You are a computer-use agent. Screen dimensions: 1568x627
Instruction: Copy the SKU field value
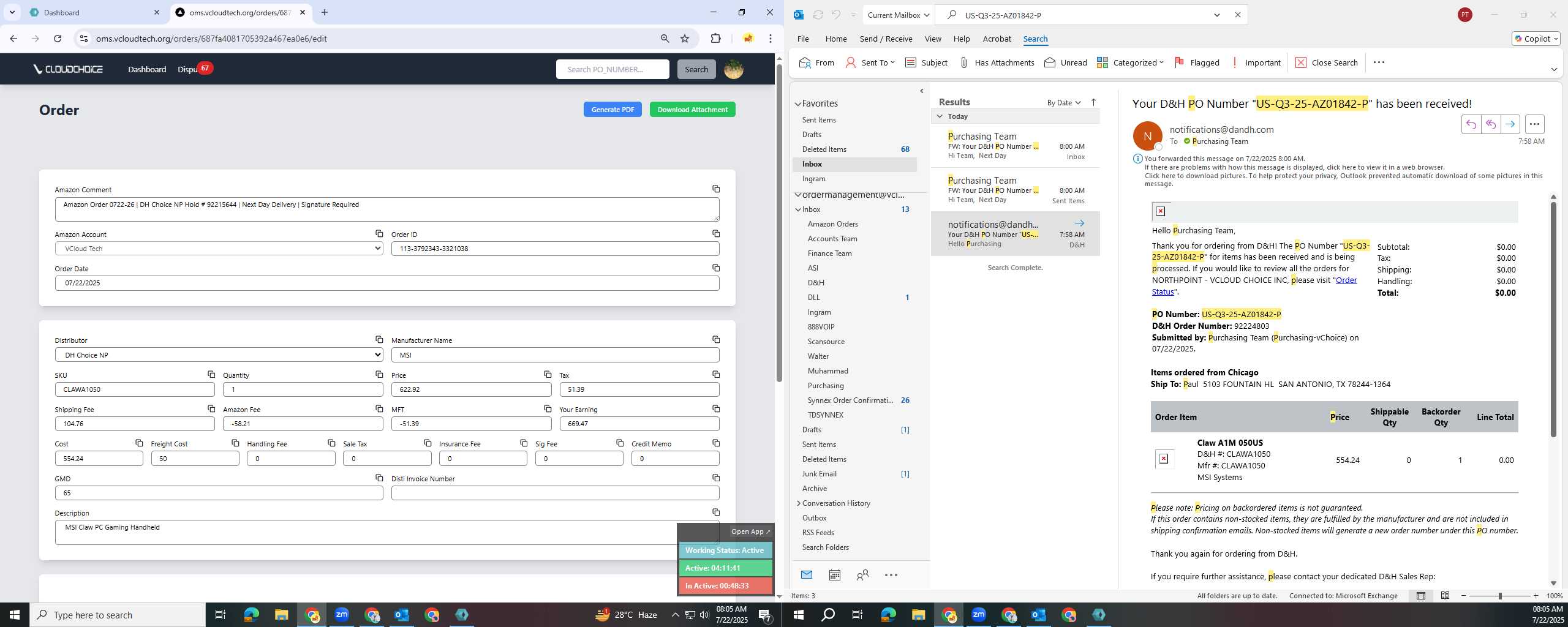coord(211,375)
